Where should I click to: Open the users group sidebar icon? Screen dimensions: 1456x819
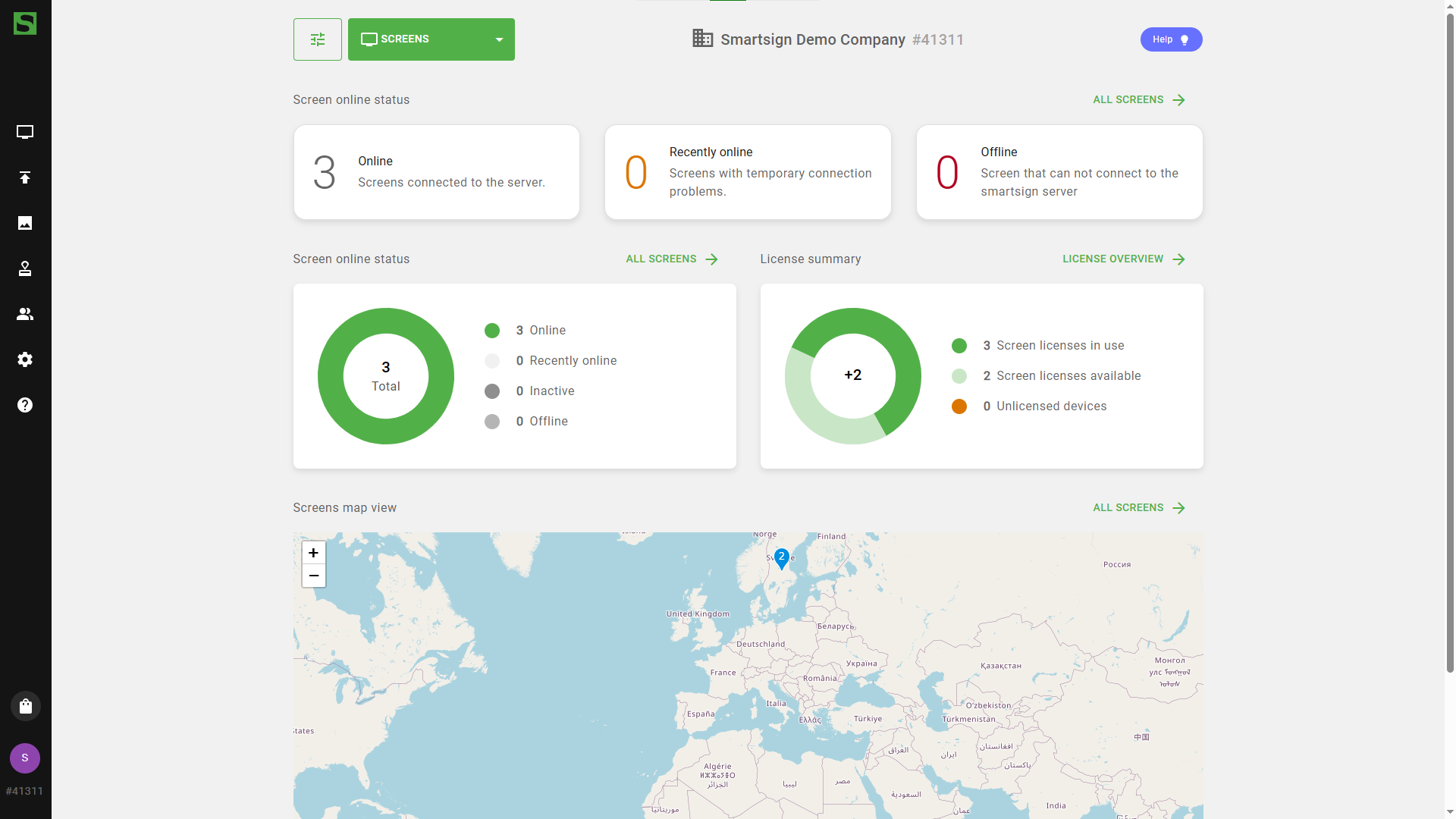click(x=25, y=314)
